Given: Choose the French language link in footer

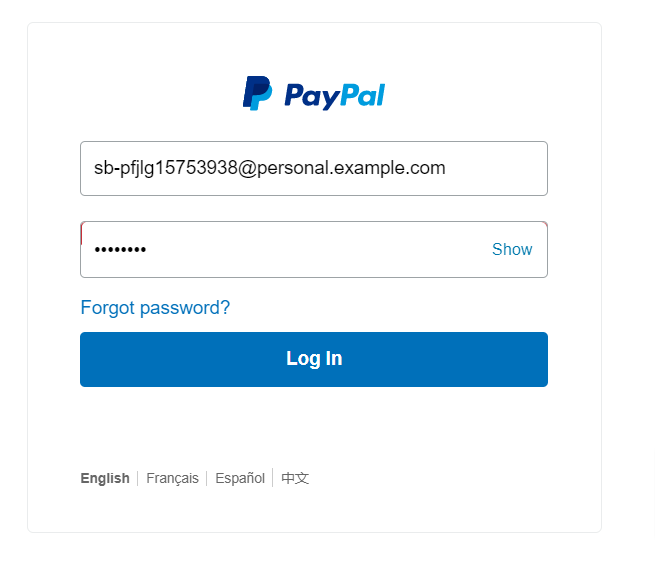Looking at the screenshot, I should 172,478.
